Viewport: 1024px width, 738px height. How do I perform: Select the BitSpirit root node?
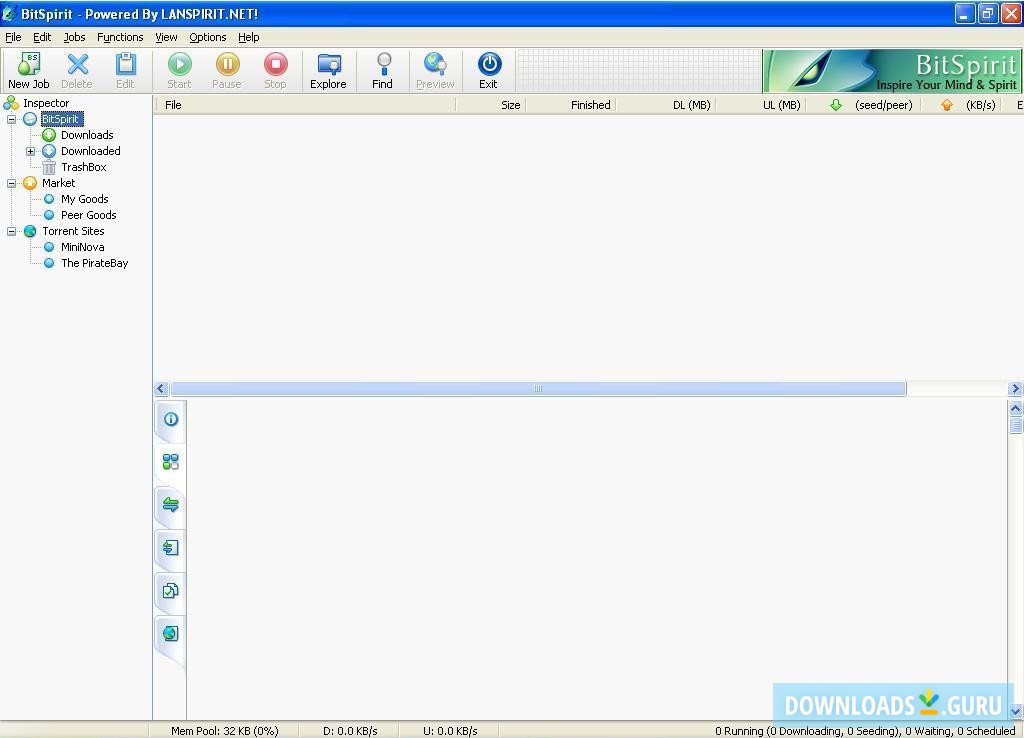tap(60, 119)
